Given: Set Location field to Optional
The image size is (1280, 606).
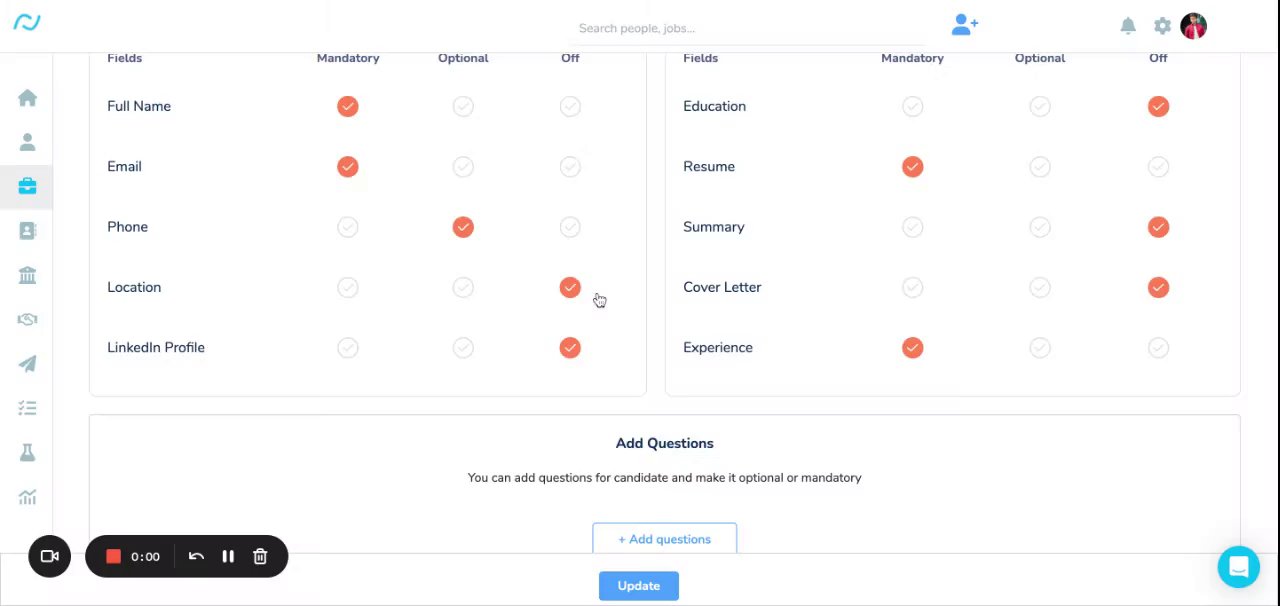Looking at the screenshot, I should [463, 288].
